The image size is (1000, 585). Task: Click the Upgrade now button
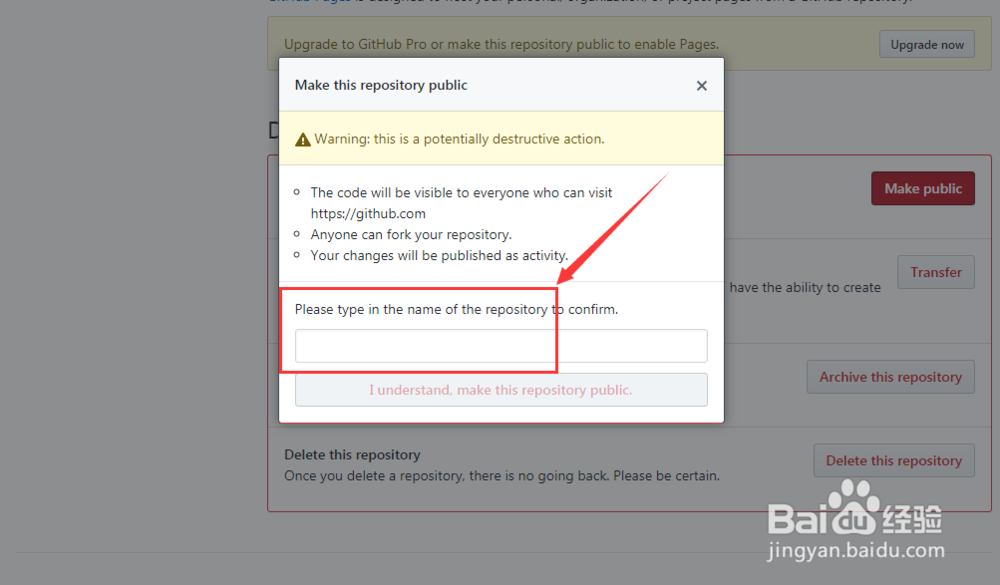[927, 45]
